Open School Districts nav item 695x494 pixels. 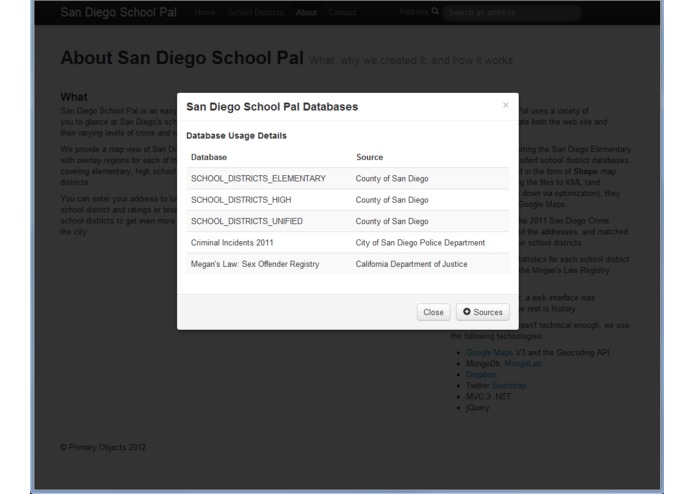click(255, 12)
